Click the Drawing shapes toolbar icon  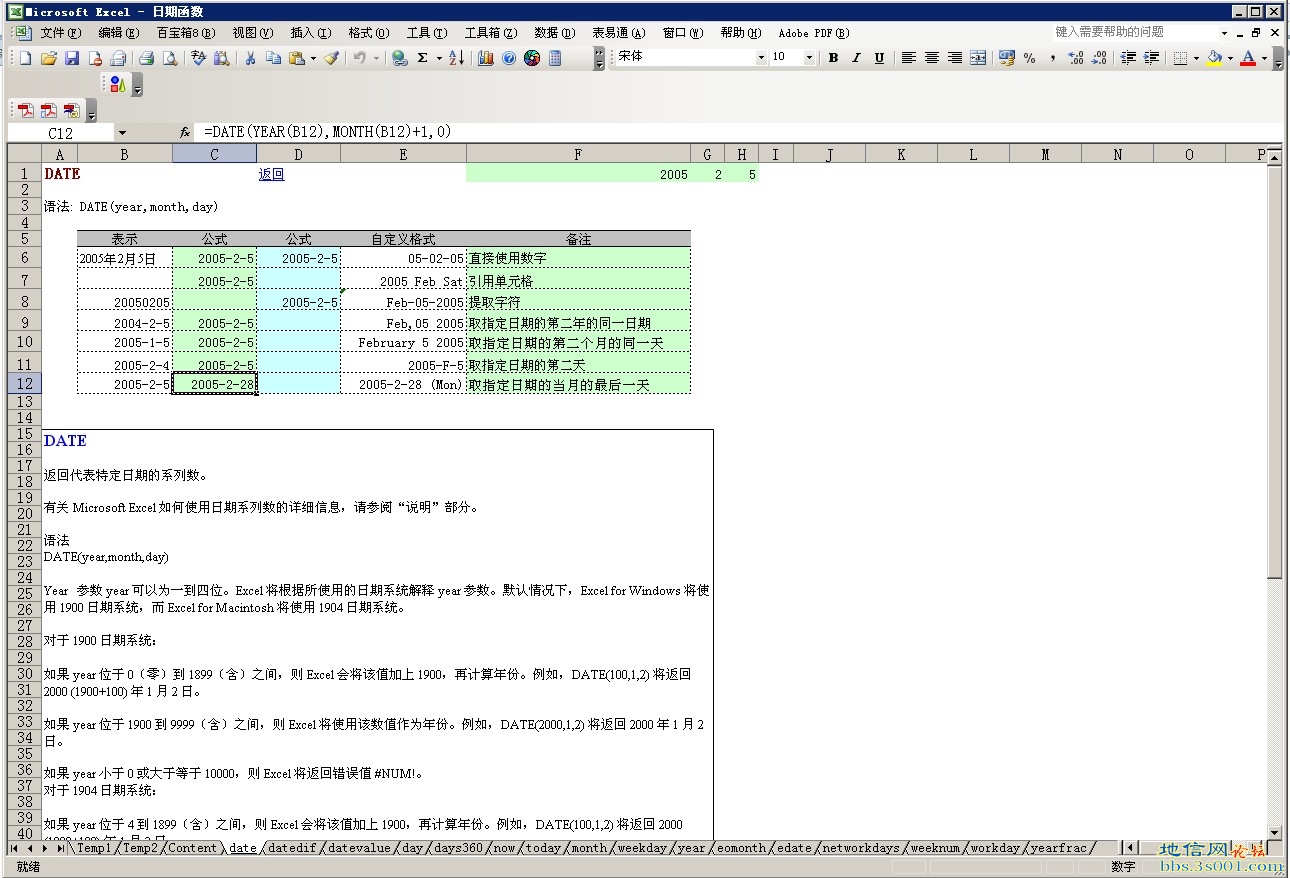pyautogui.click(x=117, y=85)
